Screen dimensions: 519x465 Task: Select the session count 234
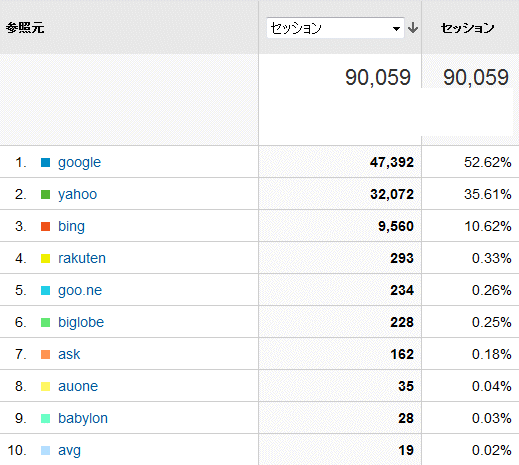[x=402, y=291]
